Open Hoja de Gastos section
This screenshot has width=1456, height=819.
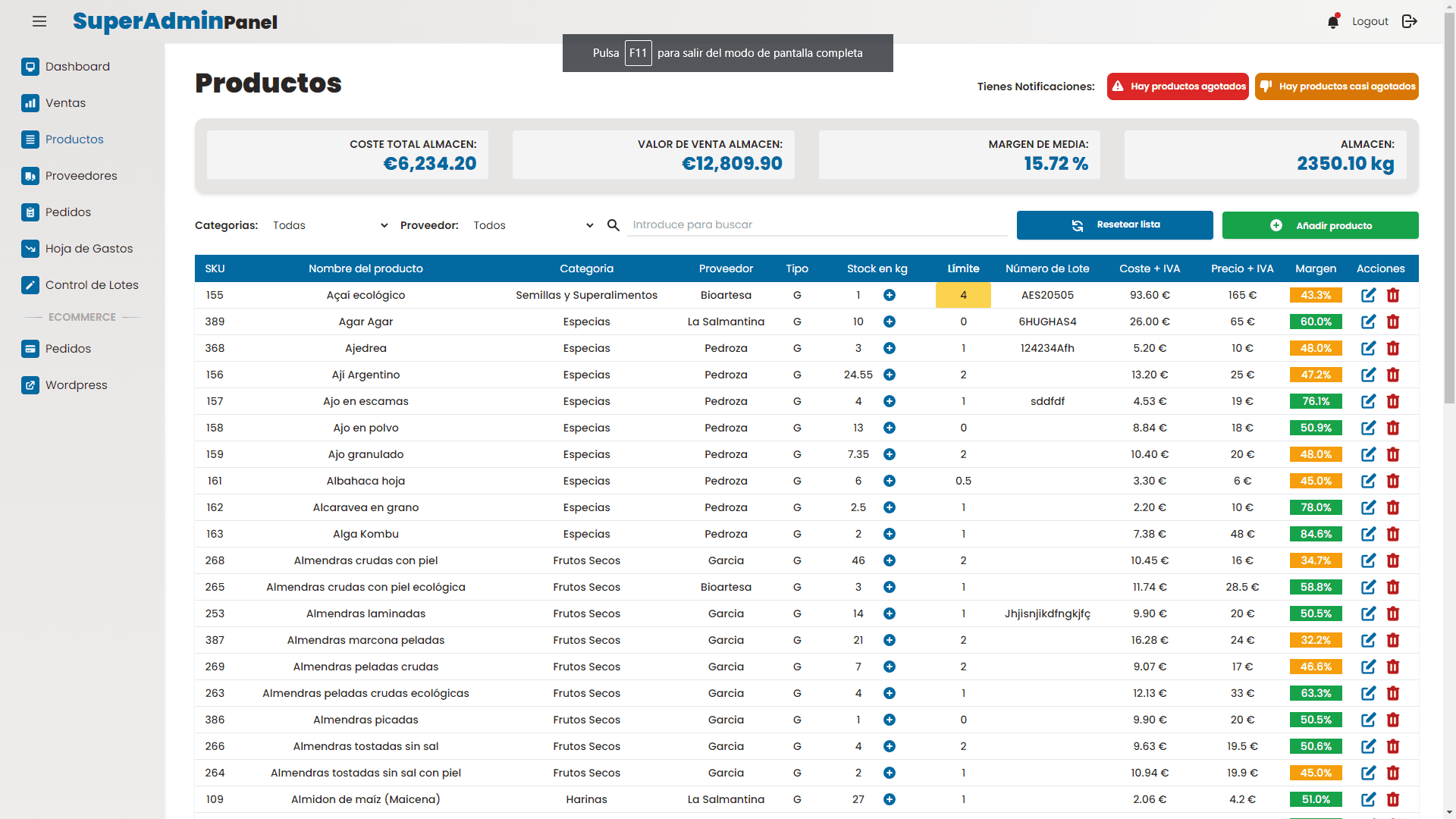point(89,249)
